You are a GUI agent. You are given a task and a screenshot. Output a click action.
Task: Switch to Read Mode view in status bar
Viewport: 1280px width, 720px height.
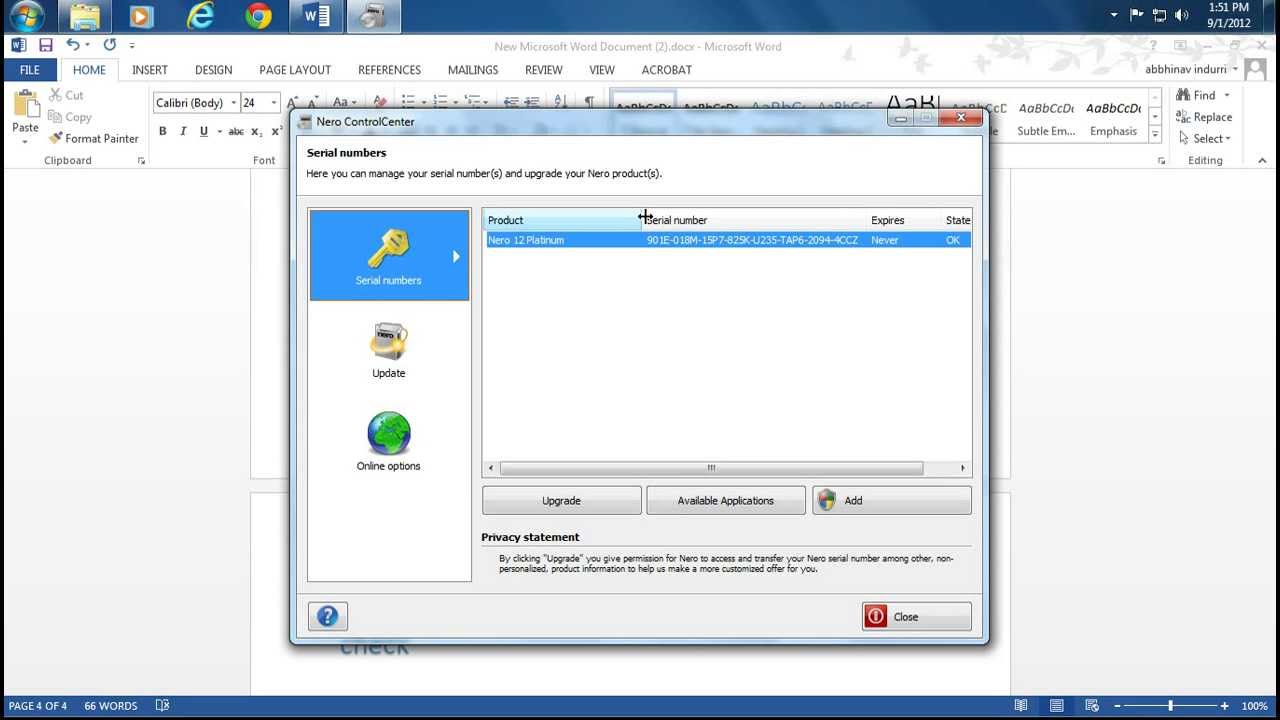[1020, 706]
